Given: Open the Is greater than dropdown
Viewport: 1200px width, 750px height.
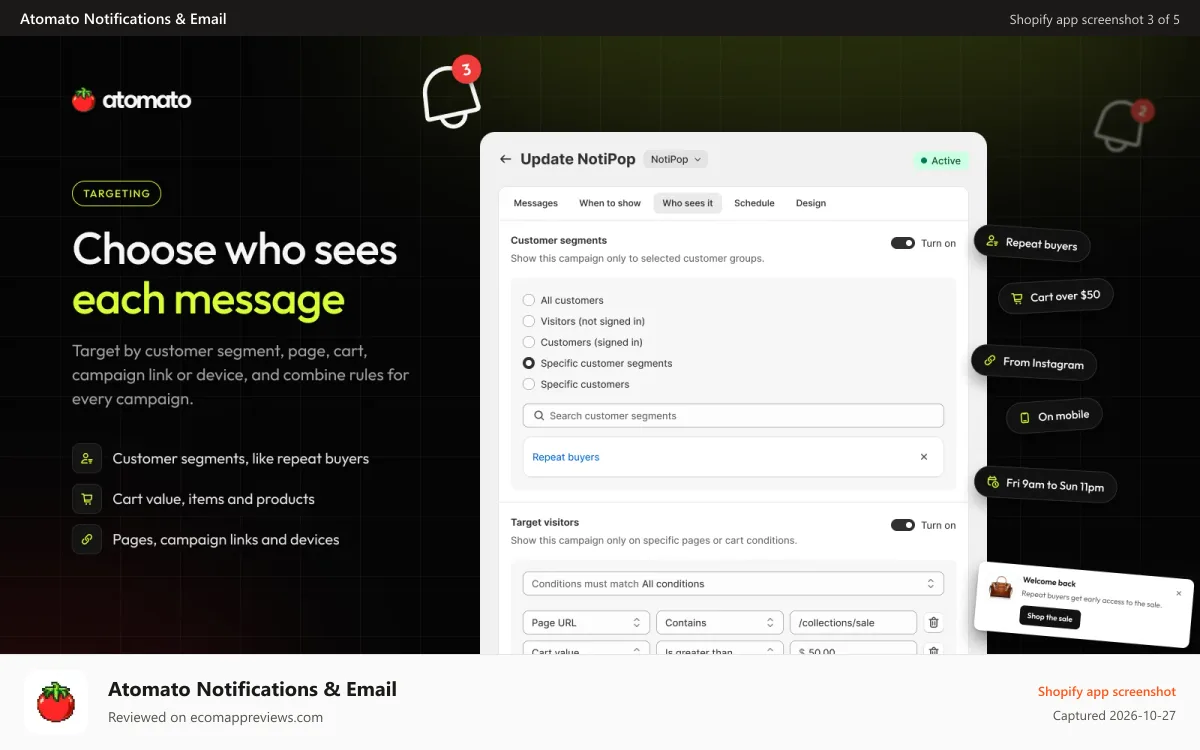Looking at the screenshot, I should [x=719, y=649].
